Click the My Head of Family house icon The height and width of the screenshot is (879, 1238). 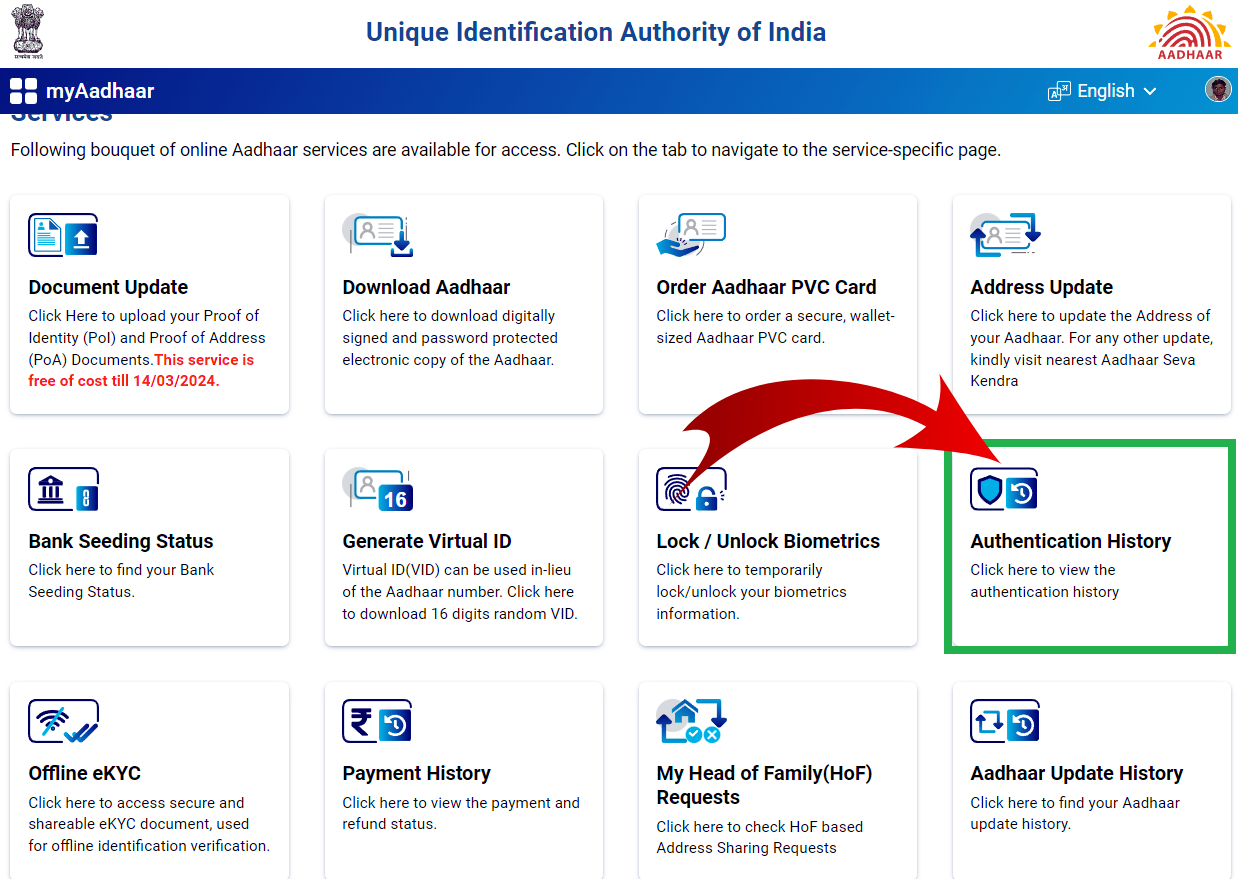point(691,721)
